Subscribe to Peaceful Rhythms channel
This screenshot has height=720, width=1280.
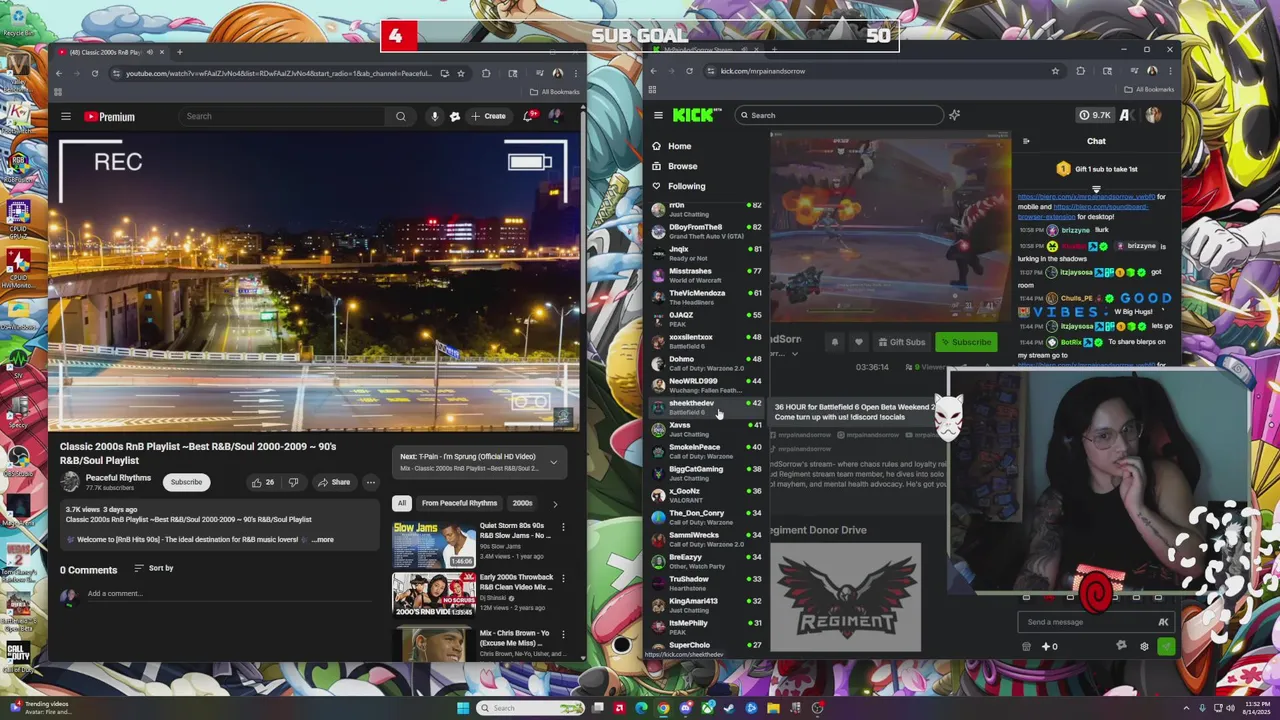(186, 482)
